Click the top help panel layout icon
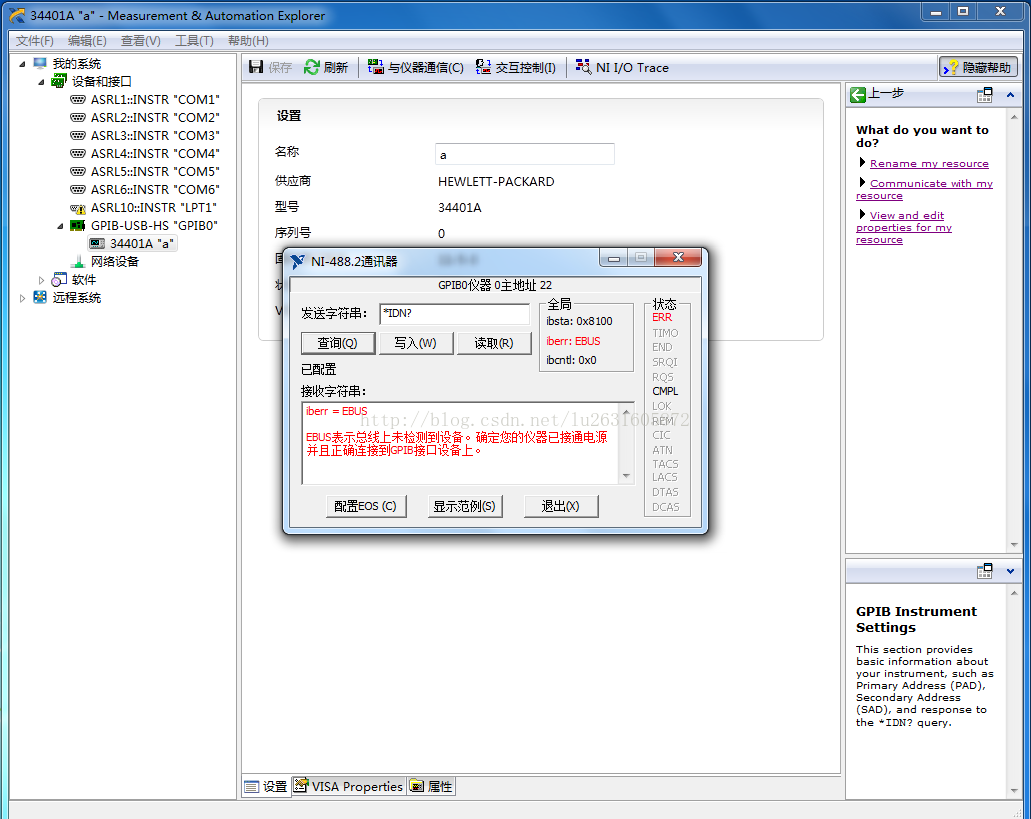This screenshot has width=1031, height=819. tap(984, 95)
